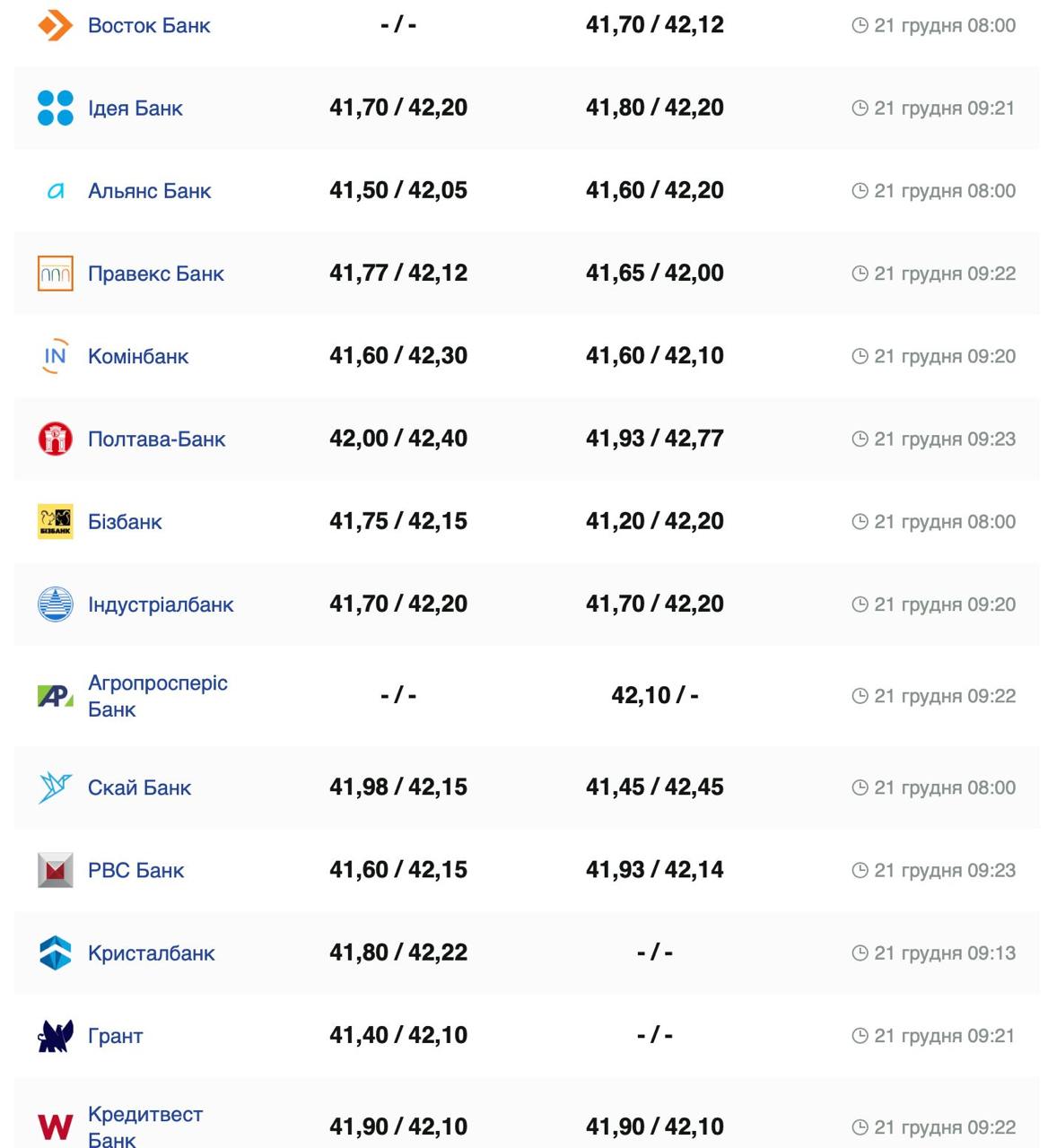1048x1148 pixels.
Task: Open the Восток Банк name link
Action: [149, 25]
